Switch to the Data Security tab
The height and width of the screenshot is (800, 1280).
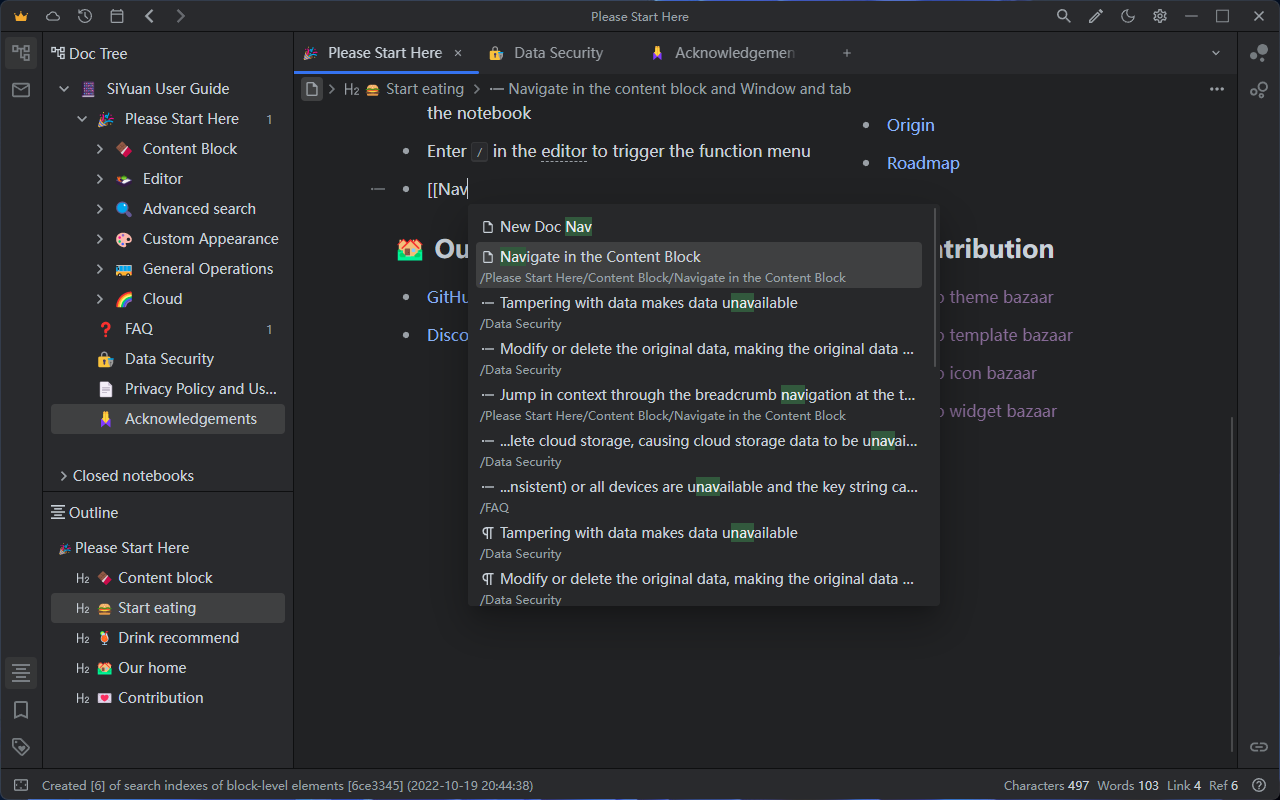tap(558, 53)
